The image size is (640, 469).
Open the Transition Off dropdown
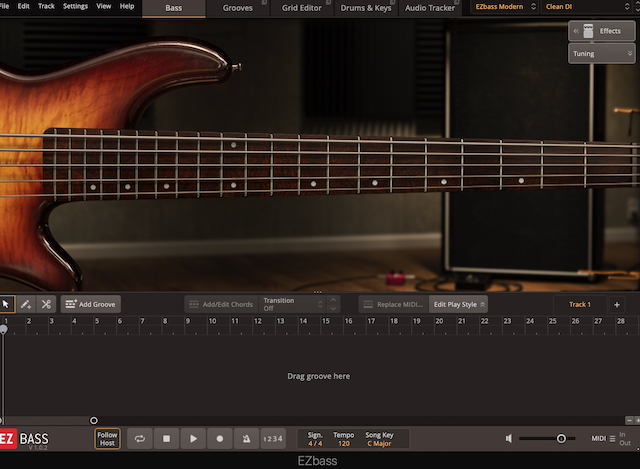pyautogui.click(x=292, y=305)
